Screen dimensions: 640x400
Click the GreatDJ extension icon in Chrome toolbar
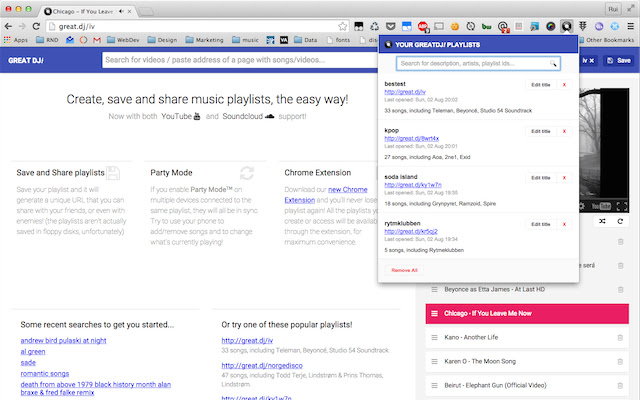point(566,27)
